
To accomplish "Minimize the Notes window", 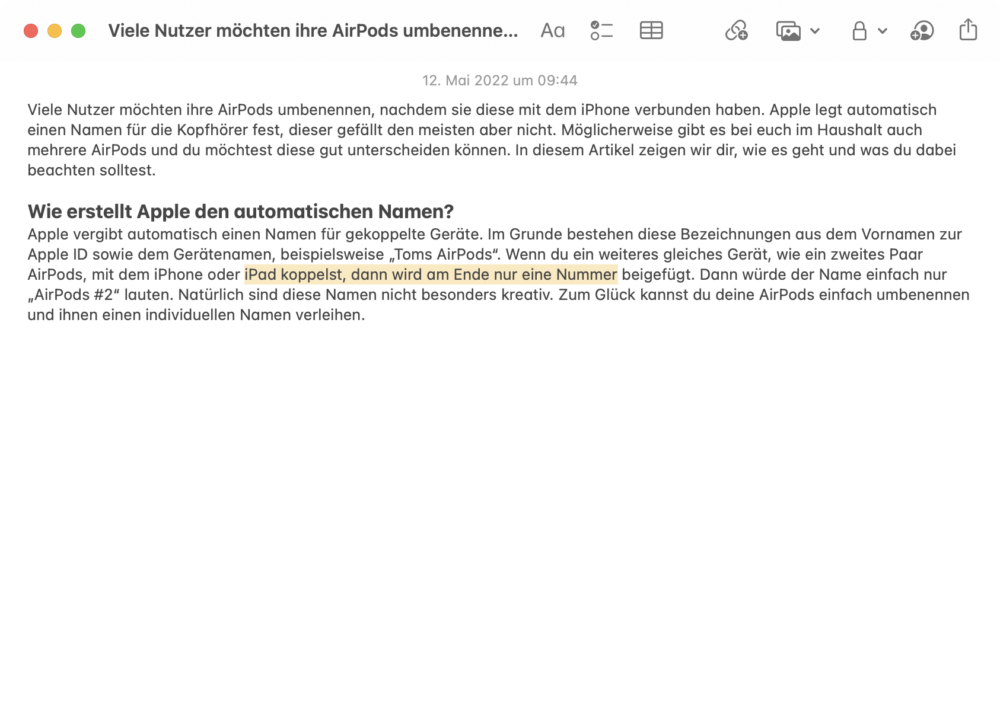I will pyautogui.click(x=54, y=31).
